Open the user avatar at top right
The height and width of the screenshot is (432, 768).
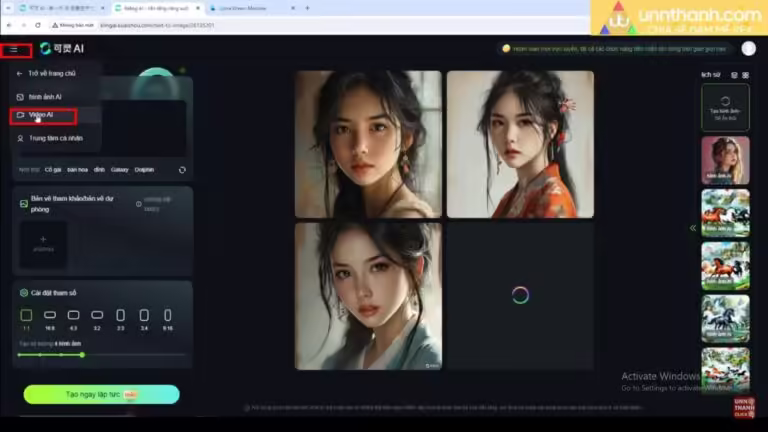(x=748, y=48)
